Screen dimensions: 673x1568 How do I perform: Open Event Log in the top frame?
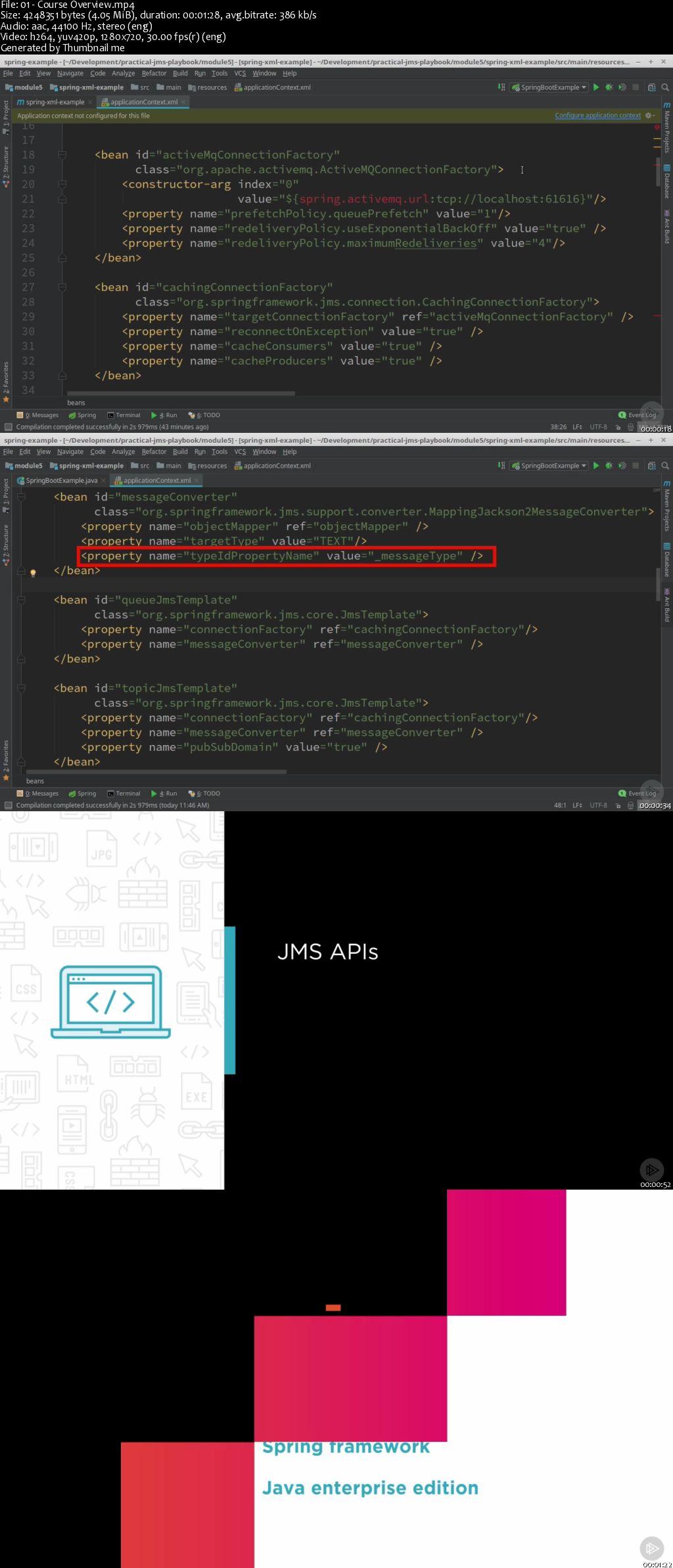click(x=638, y=415)
